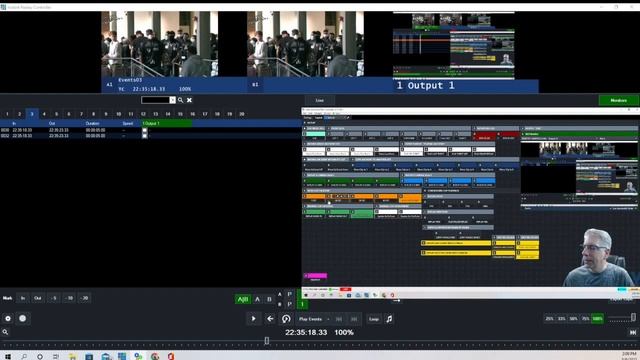Click the back arrow transport button
Viewport: 640px width, 360px height.
[270, 319]
